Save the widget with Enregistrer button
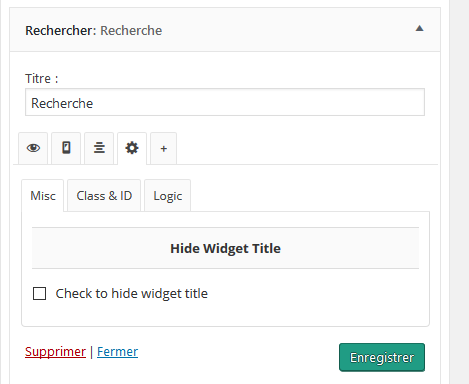Screen dimensions: 469x384 coord(382,357)
